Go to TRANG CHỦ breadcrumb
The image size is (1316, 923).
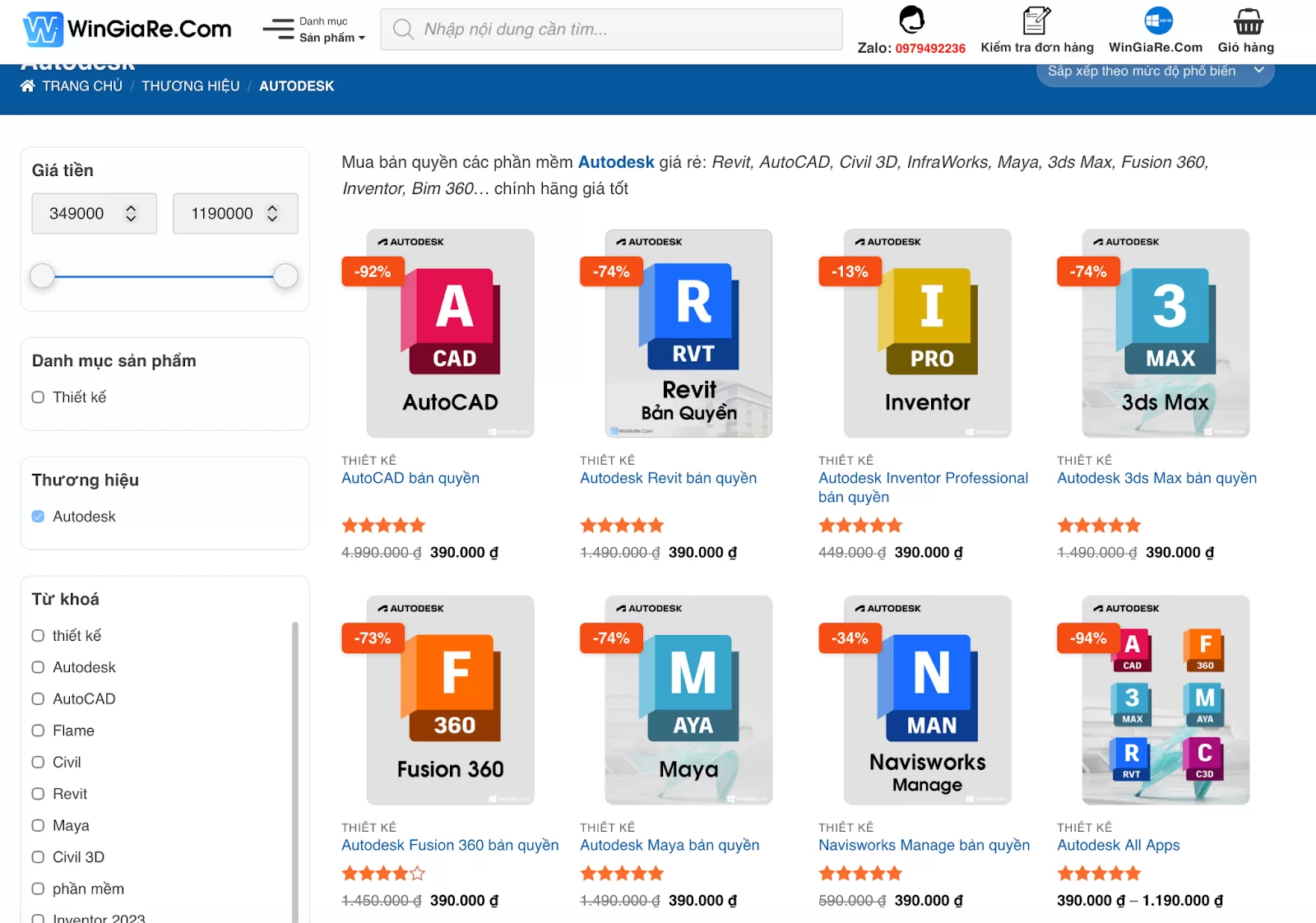(82, 86)
